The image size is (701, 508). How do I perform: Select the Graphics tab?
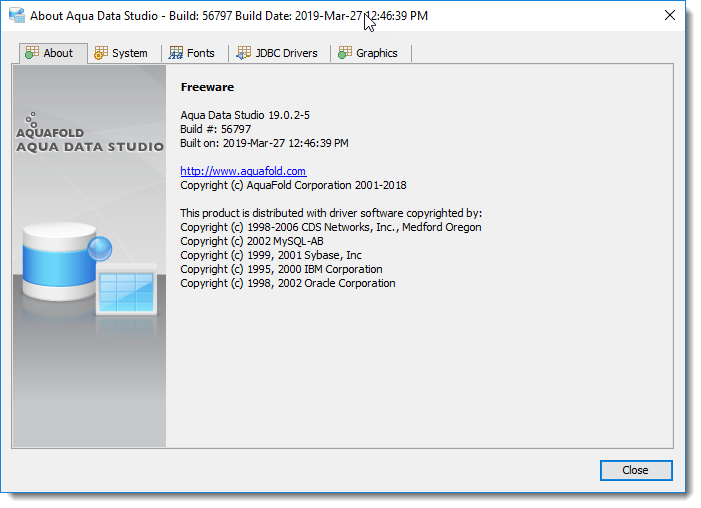[x=371, y=53]
